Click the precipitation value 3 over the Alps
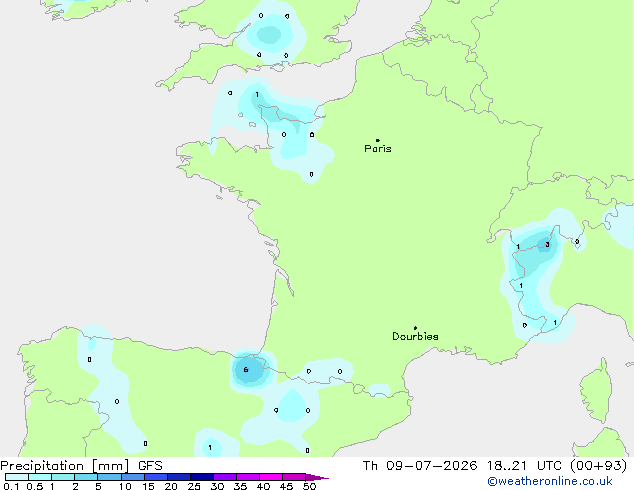Viewport: 634px width, 490px height. tap(547, 245)
